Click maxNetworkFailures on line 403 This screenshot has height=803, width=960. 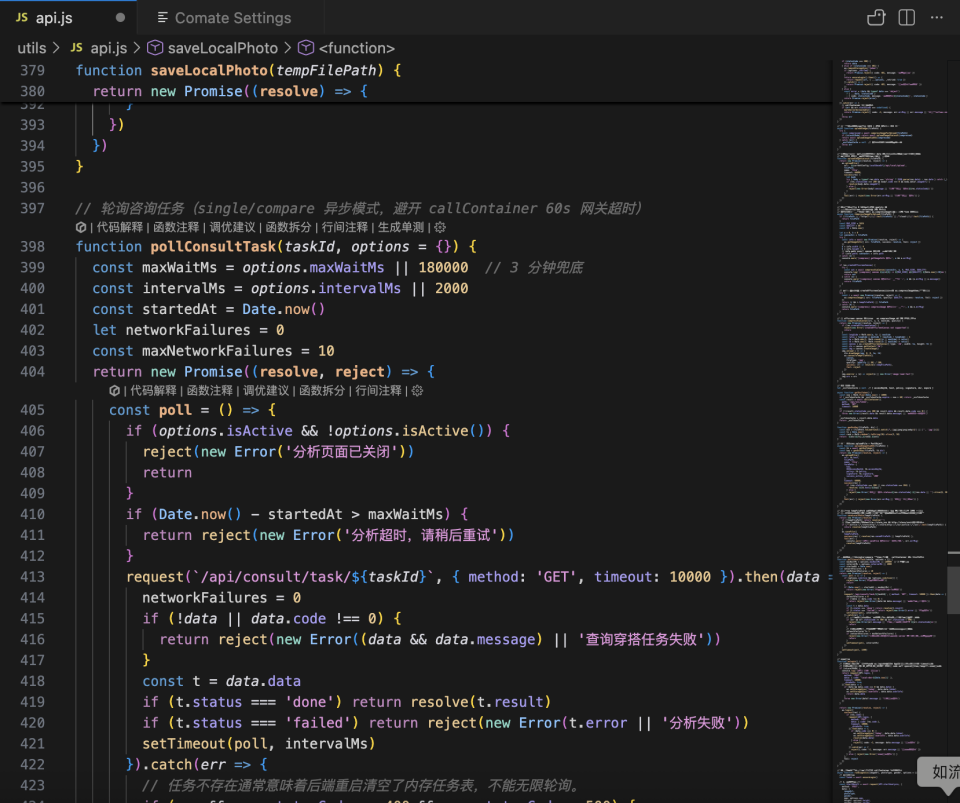[x=217, y=351]
